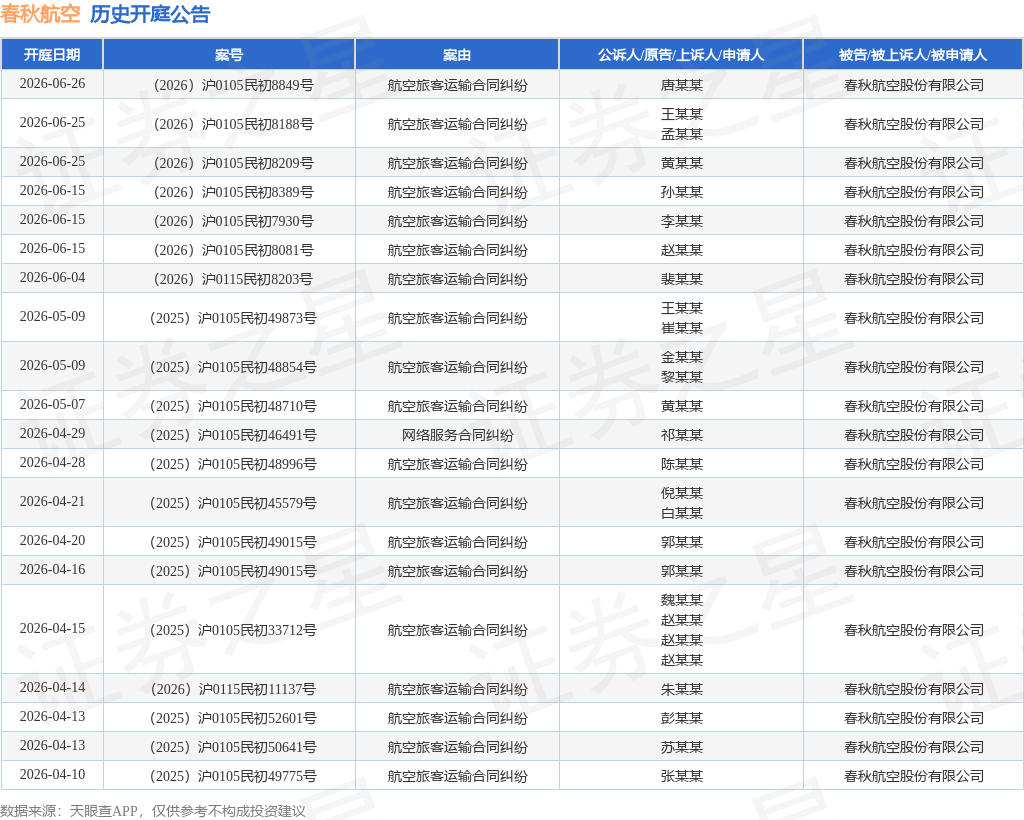Click plaintiff 赵某某 in the 2026-06-15 row
Screen dimensions: 1024x820
pyautogui.click(x=682, y=250)
